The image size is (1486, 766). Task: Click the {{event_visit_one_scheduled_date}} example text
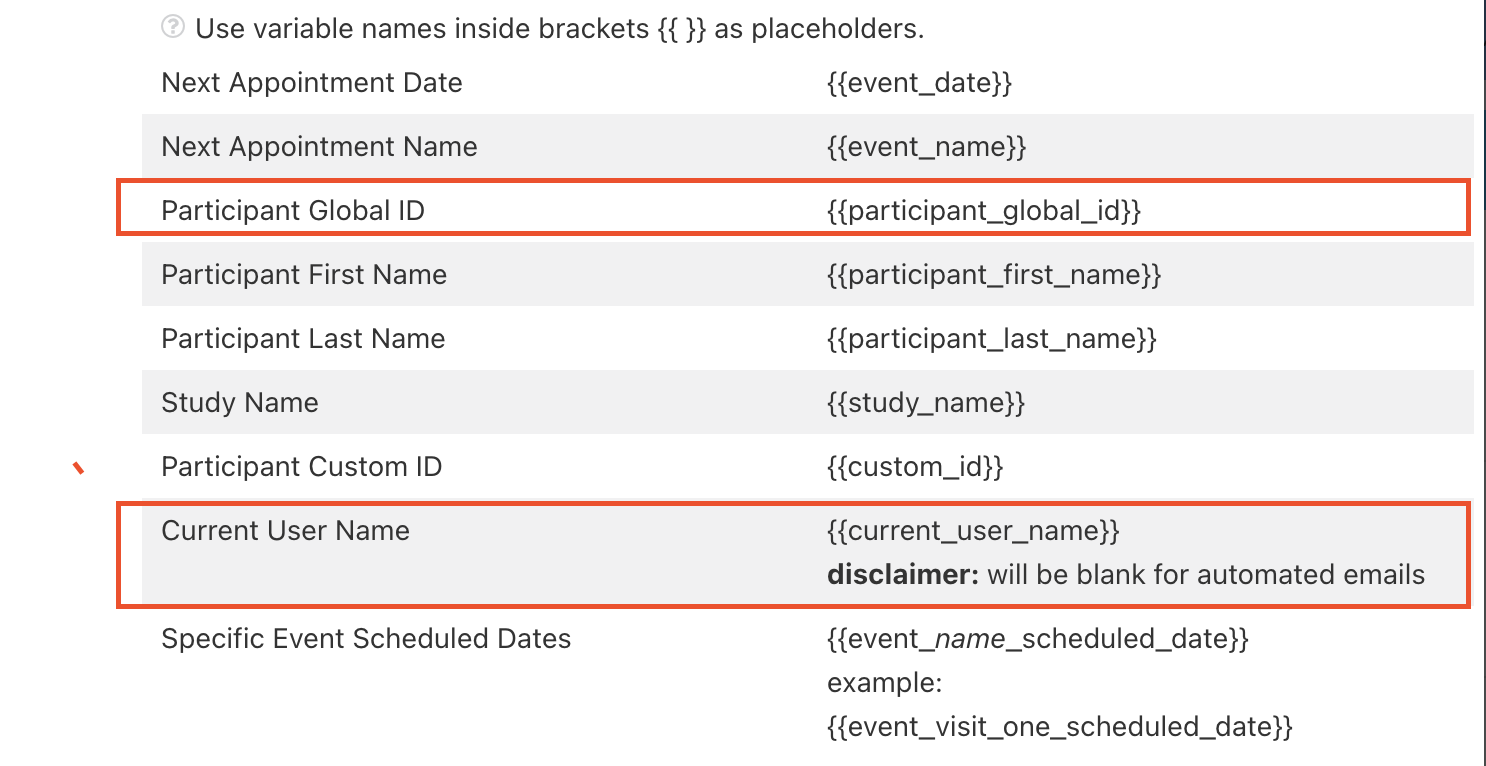coord(1060,727)
